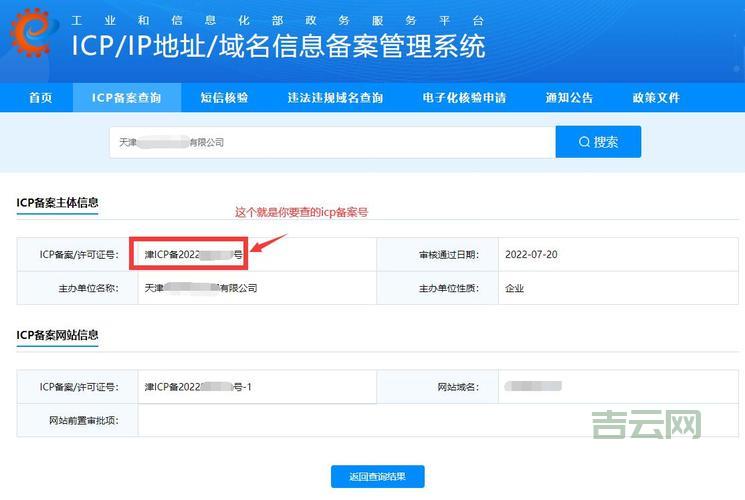Open 电子化核验申请 tab
Viewport: 745px width, 500px height.
pos(464,97)
